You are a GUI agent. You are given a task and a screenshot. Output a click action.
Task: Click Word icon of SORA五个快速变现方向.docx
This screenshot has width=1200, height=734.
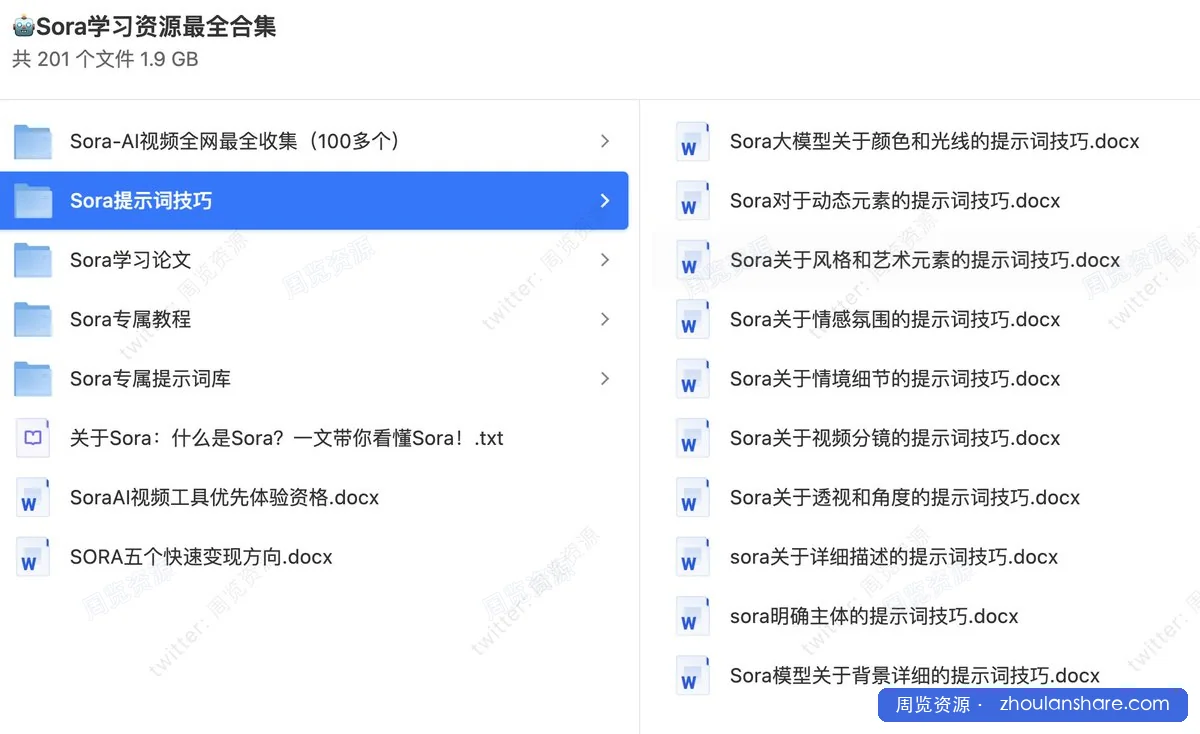click(33, 557)
